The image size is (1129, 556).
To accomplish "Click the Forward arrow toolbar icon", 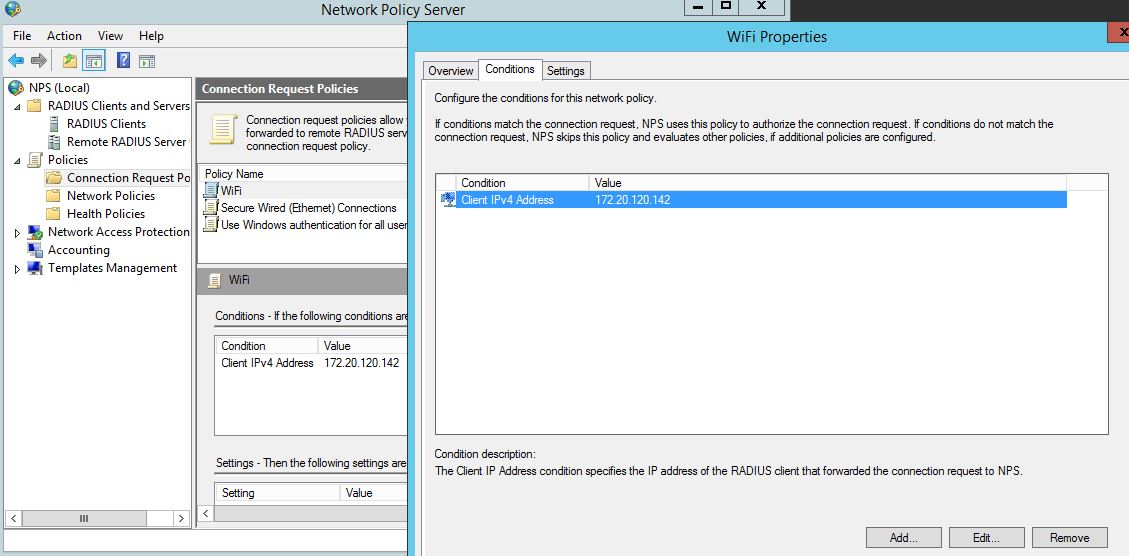I will point(39,61).
